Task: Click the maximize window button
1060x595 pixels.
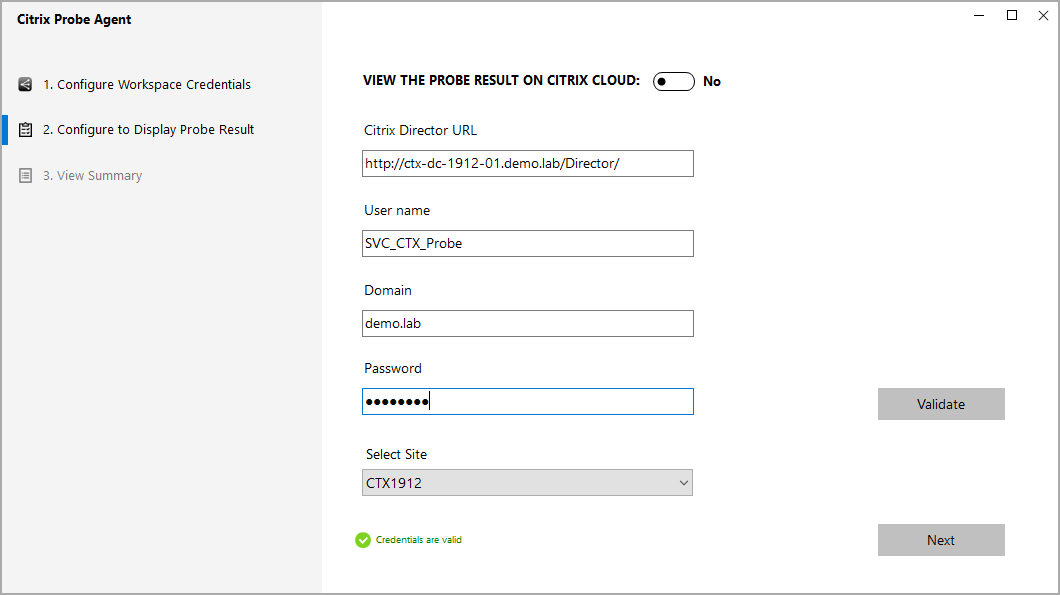Action: coord(1011,15)
